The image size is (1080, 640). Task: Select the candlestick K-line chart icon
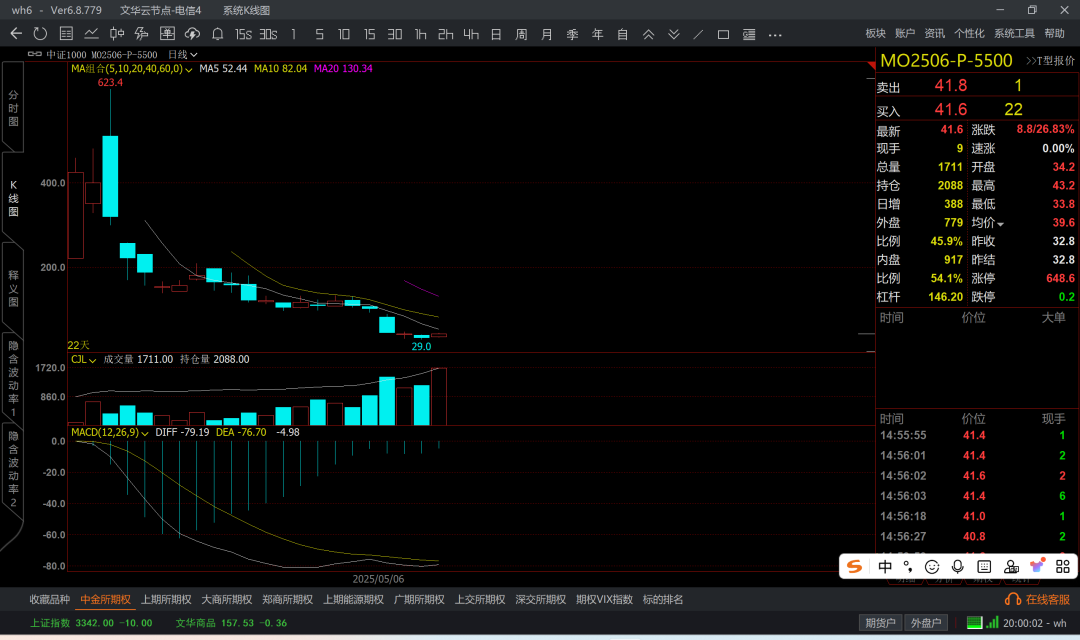[x=116, y=34]
